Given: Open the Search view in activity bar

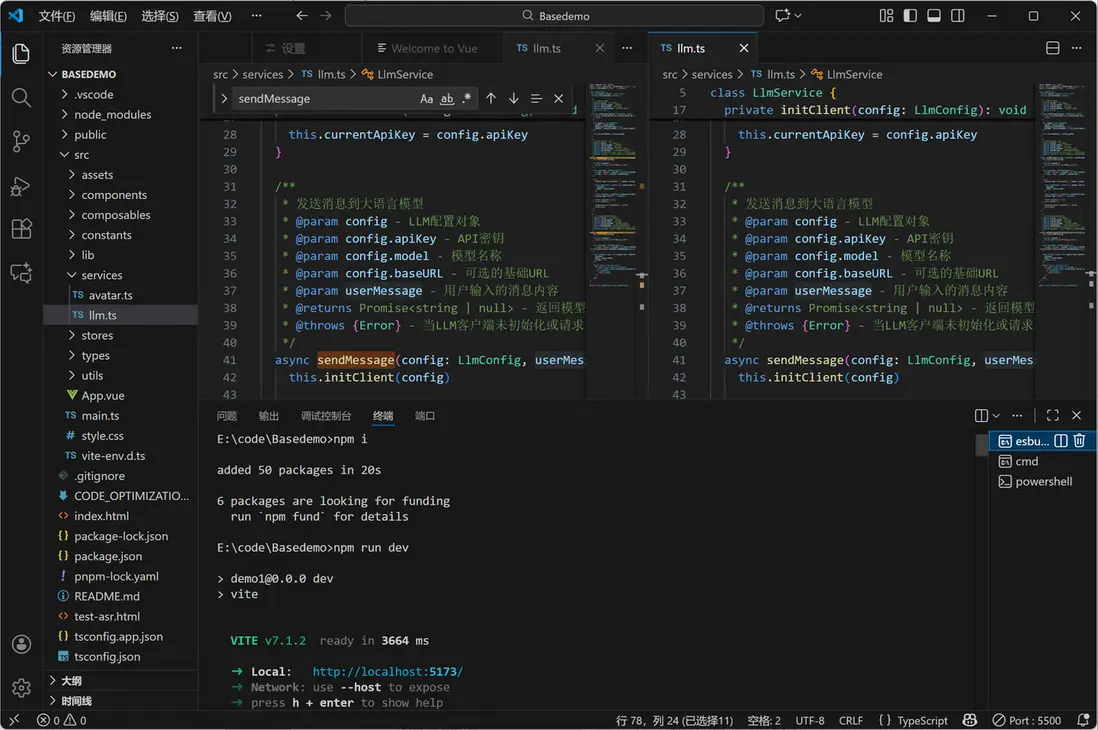Looking at the screenshot, I should 21,97.
